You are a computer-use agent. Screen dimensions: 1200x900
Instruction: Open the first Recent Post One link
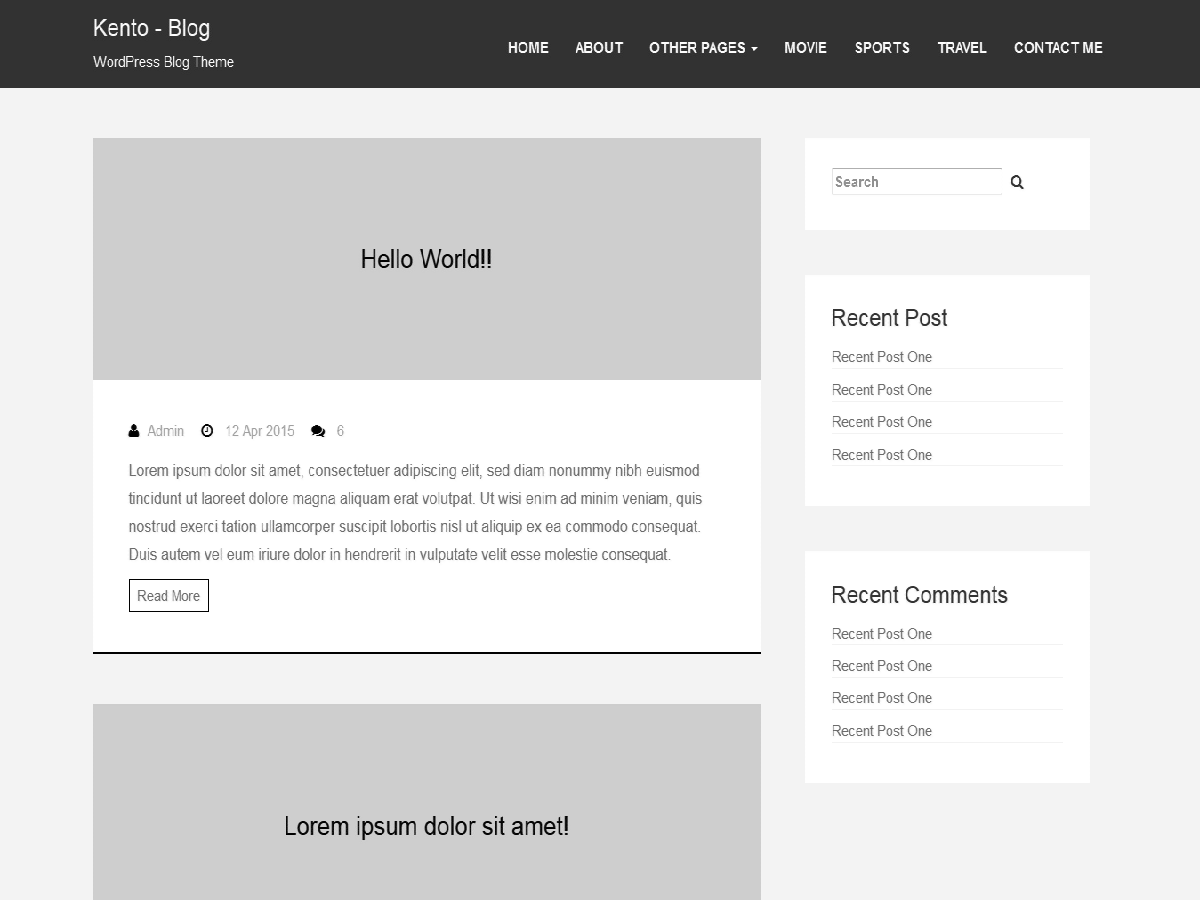pyautogui.click(x=881, y=357)
